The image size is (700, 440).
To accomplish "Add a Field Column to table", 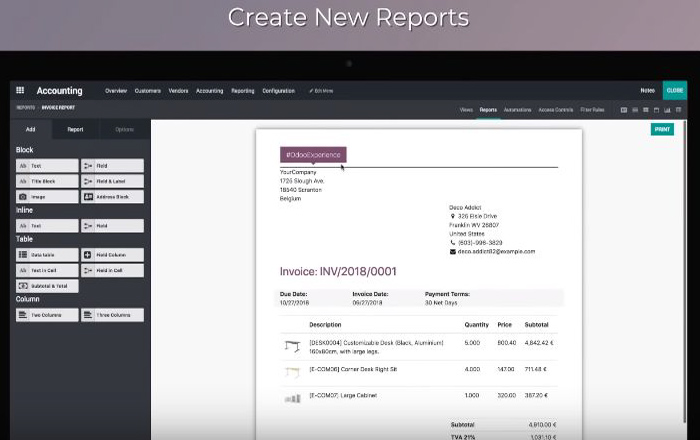I will point(112,255).
